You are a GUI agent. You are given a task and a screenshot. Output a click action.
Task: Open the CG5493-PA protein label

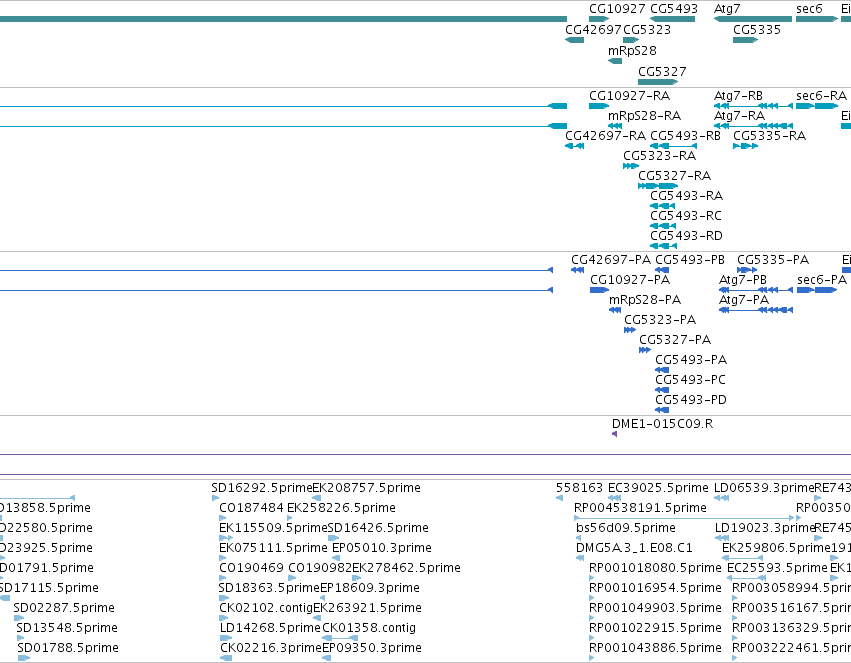point(691,361)
